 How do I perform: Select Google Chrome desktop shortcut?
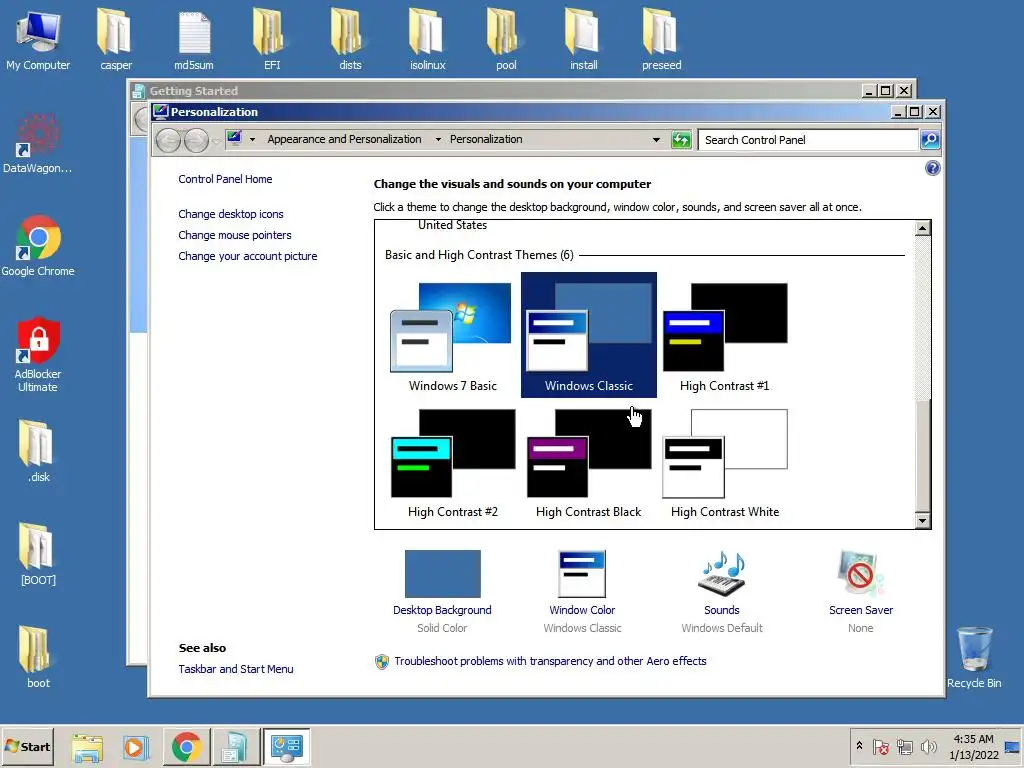pyautogui.click(x=38, y=246)
